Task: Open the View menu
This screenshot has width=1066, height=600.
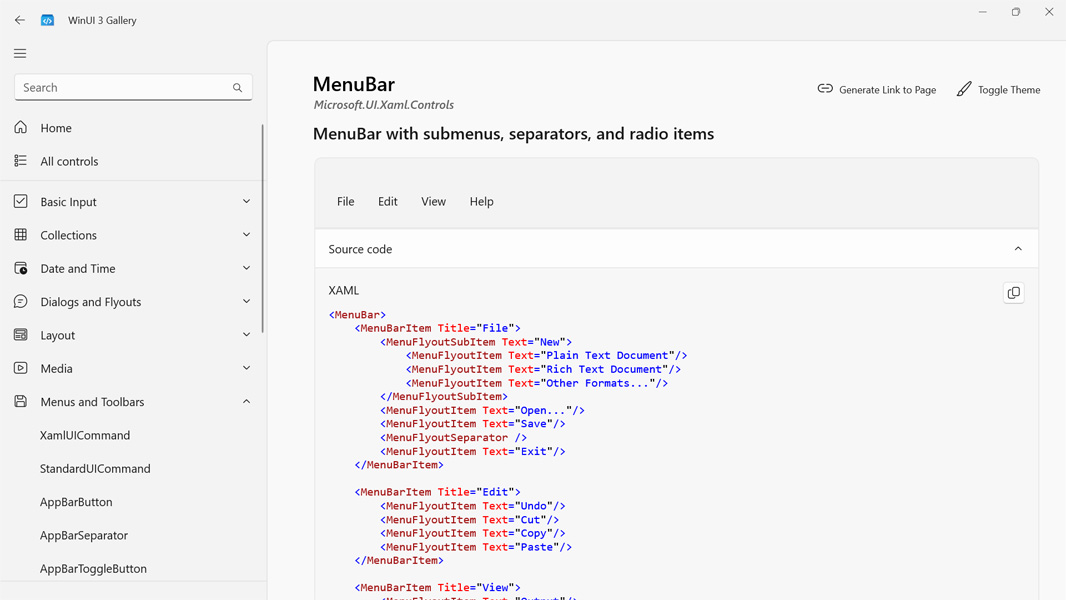Action: coord(433,202)
